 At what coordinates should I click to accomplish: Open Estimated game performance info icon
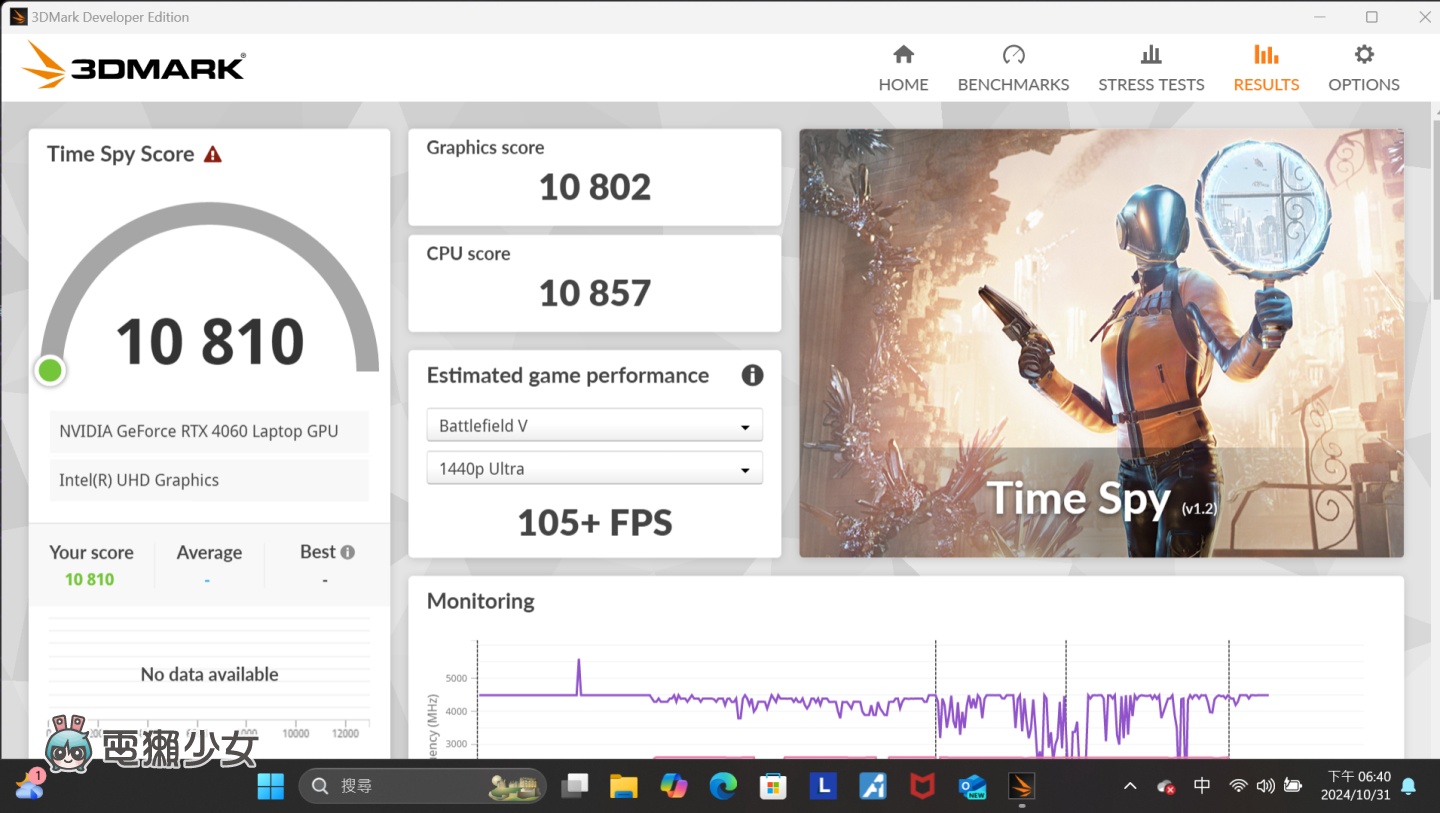click(752, 375)
